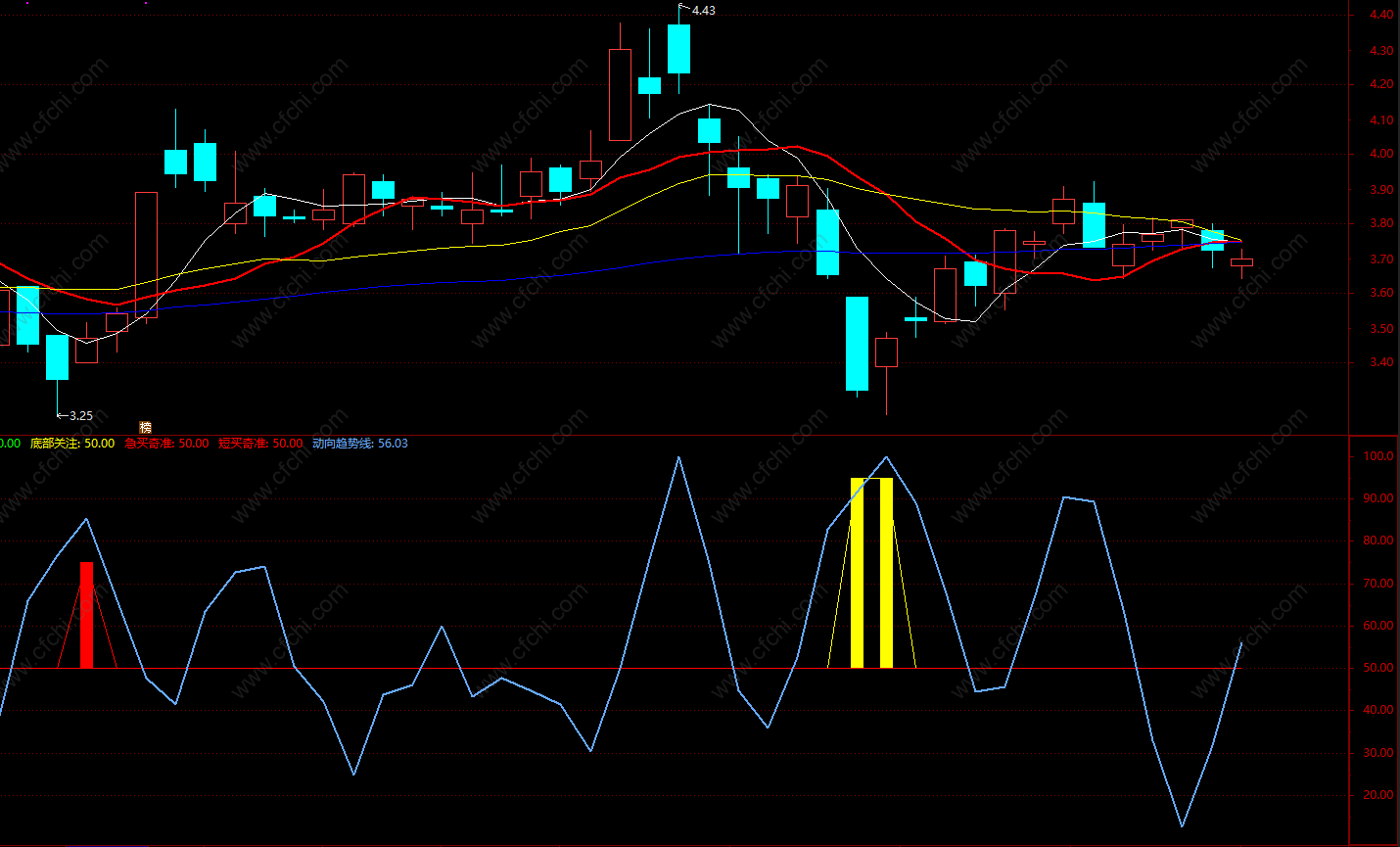The image size is (1400, 847).
Task: Click the cyan candlestick at the 4.43 high
Action: click(x=678, y=49)
